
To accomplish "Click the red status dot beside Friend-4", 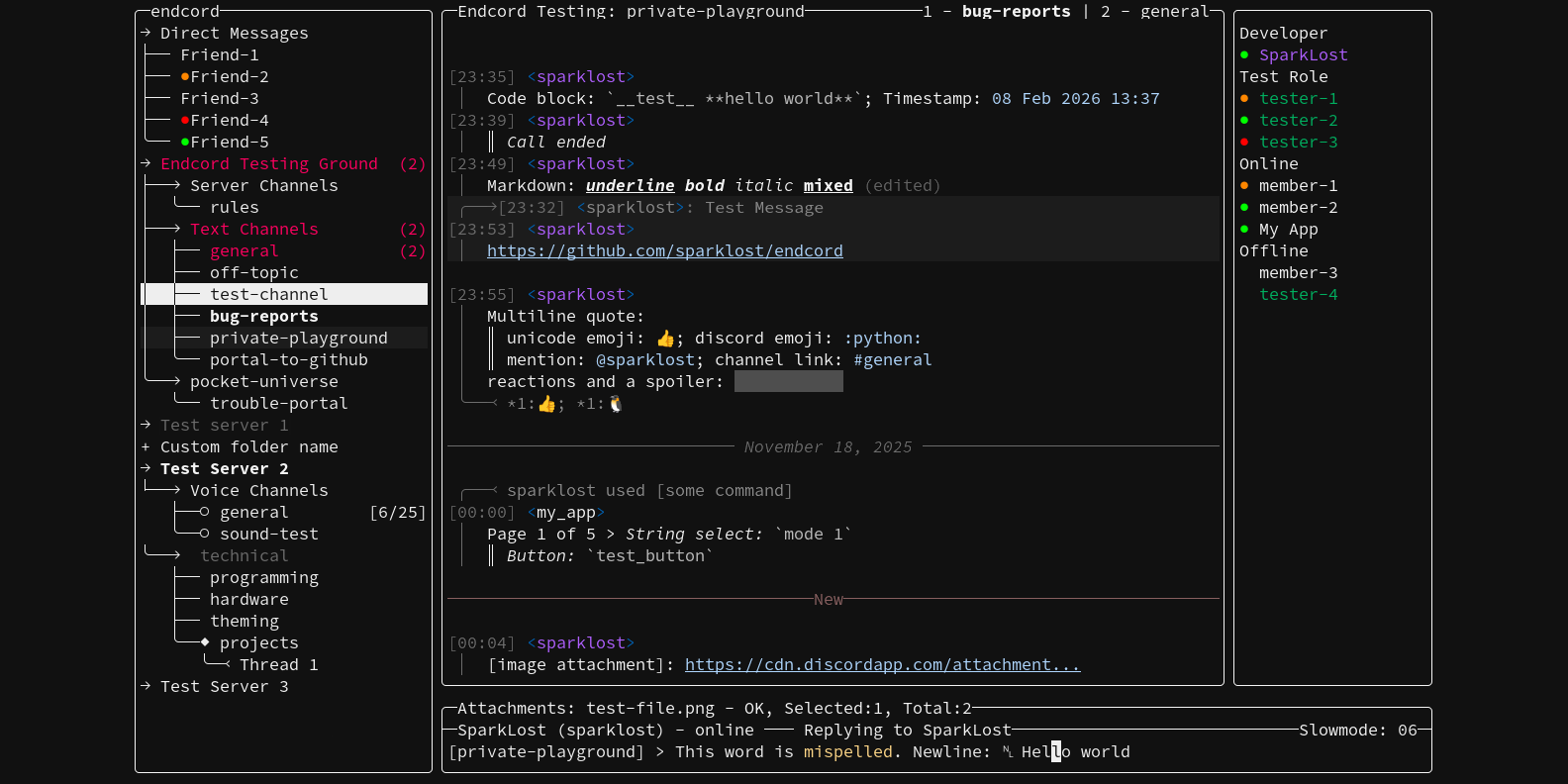I will 185,121.
